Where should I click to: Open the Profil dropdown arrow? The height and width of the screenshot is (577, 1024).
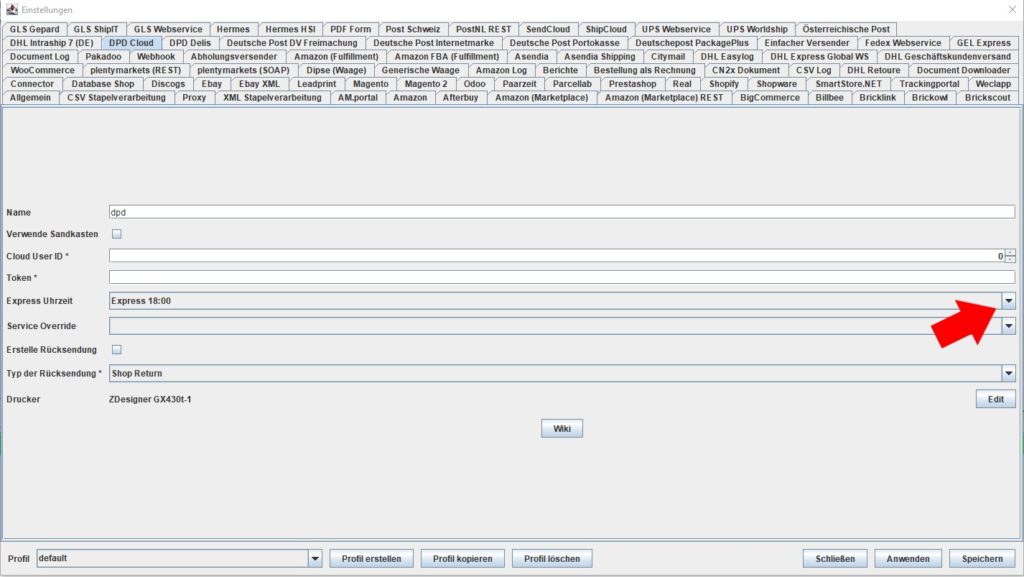315,559
